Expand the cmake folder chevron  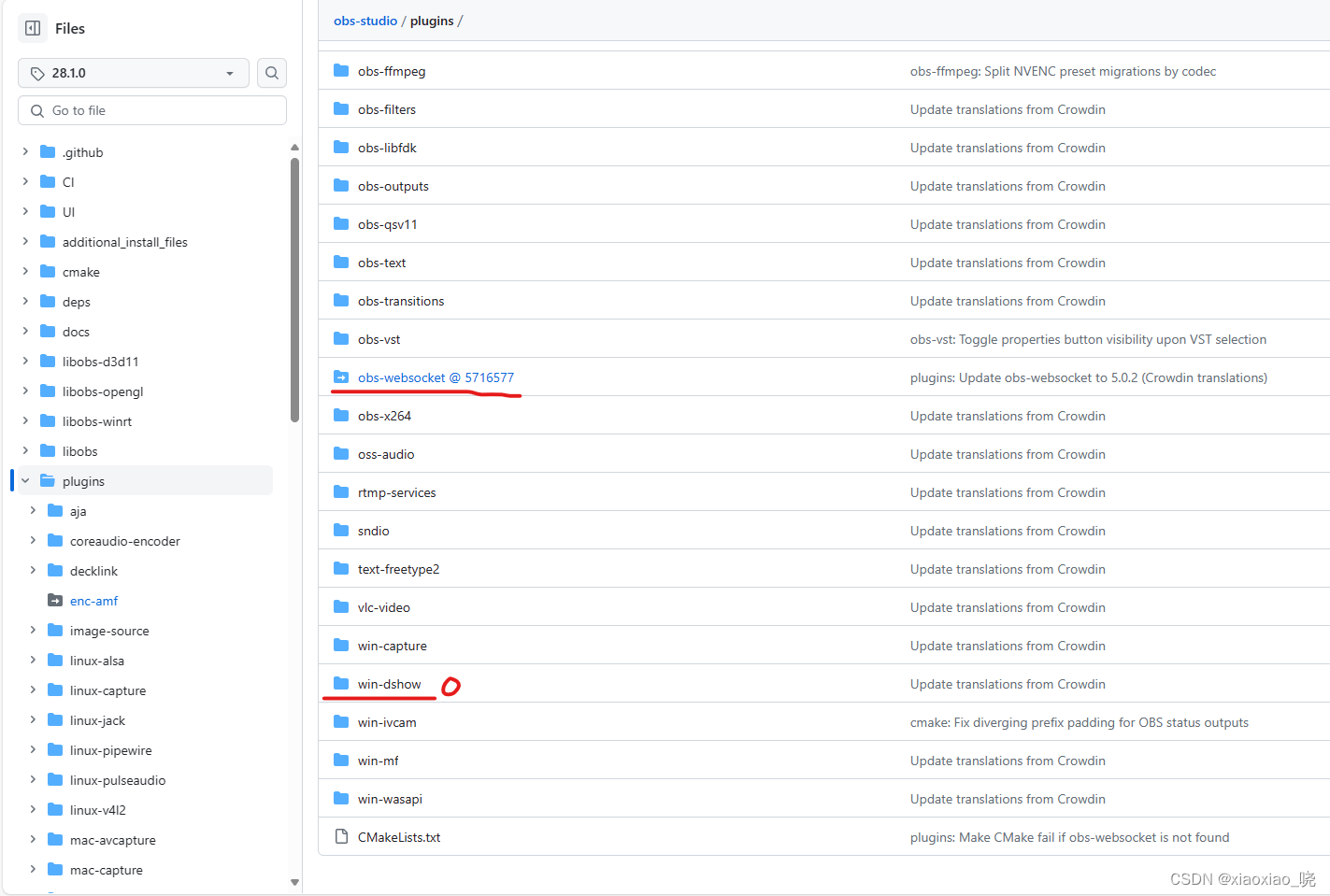coord(25,271)
